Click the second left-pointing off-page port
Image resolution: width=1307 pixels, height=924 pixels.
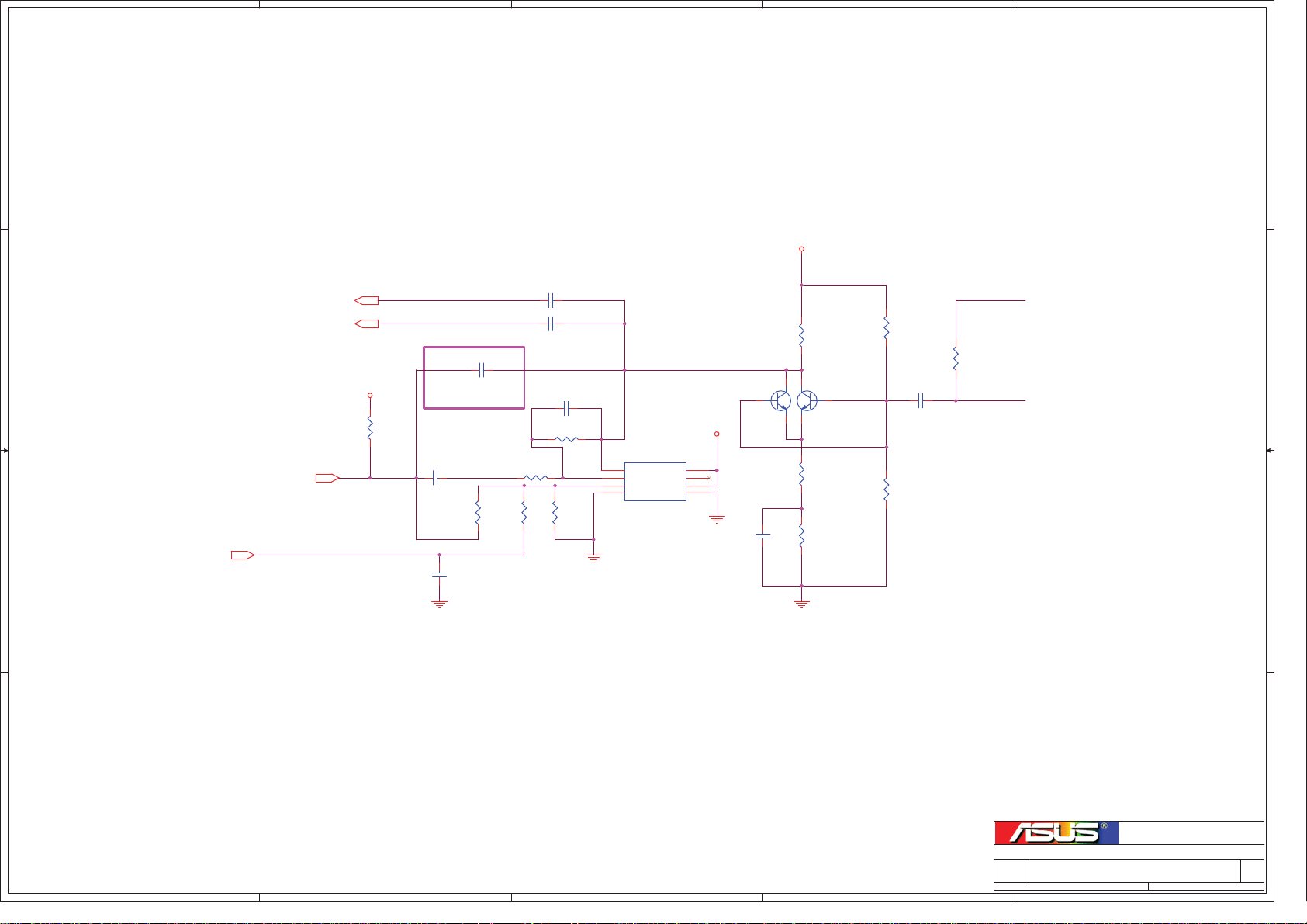pyautogui.click(x=366, y=324)
